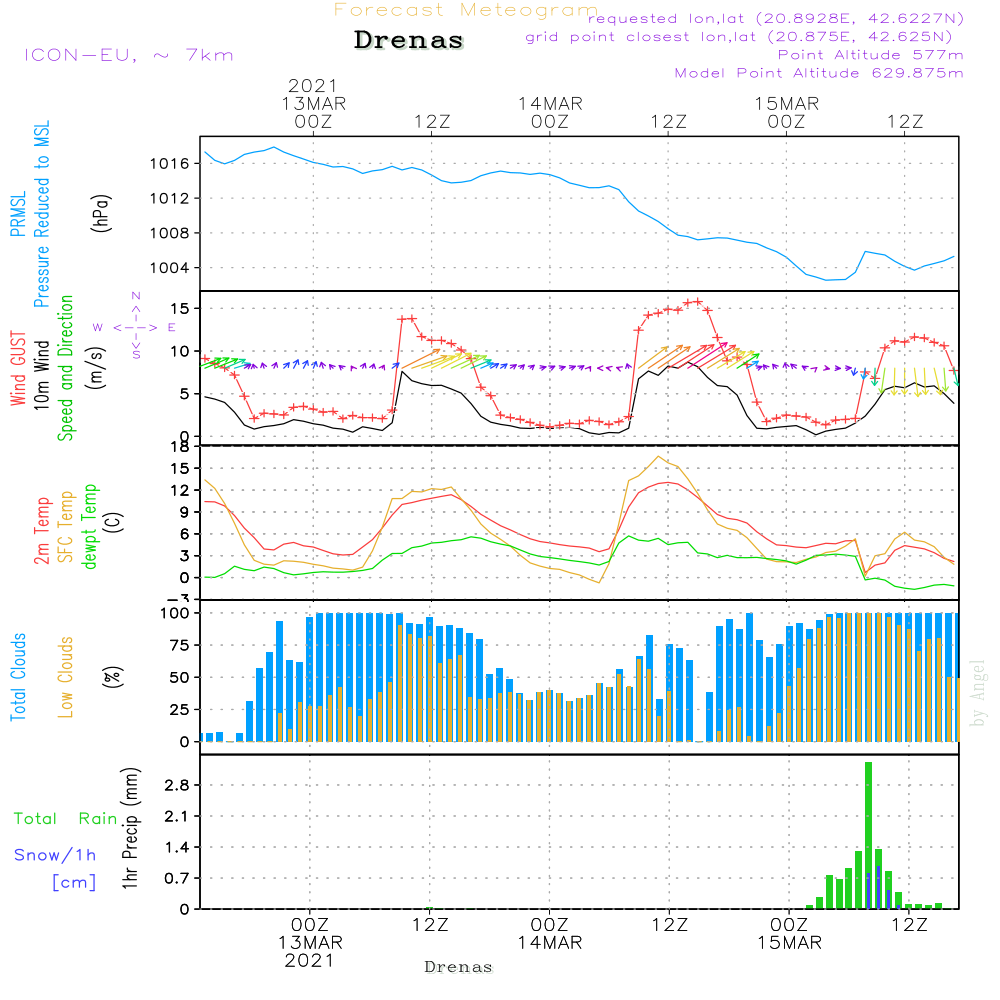Image resolution: width=1000 pixels, height=1000 pixels.
Task: Click the 'Model Point Altitude 629.875m' text
Action: pos(819,73)
